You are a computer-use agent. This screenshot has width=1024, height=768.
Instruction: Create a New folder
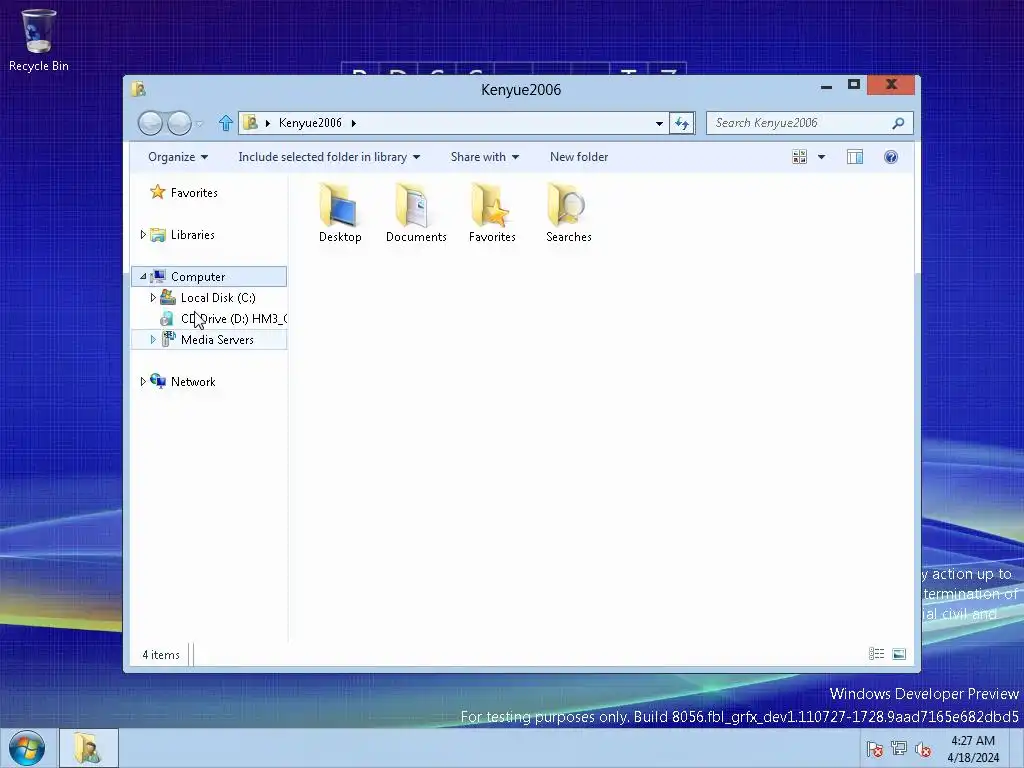(579, 157)
